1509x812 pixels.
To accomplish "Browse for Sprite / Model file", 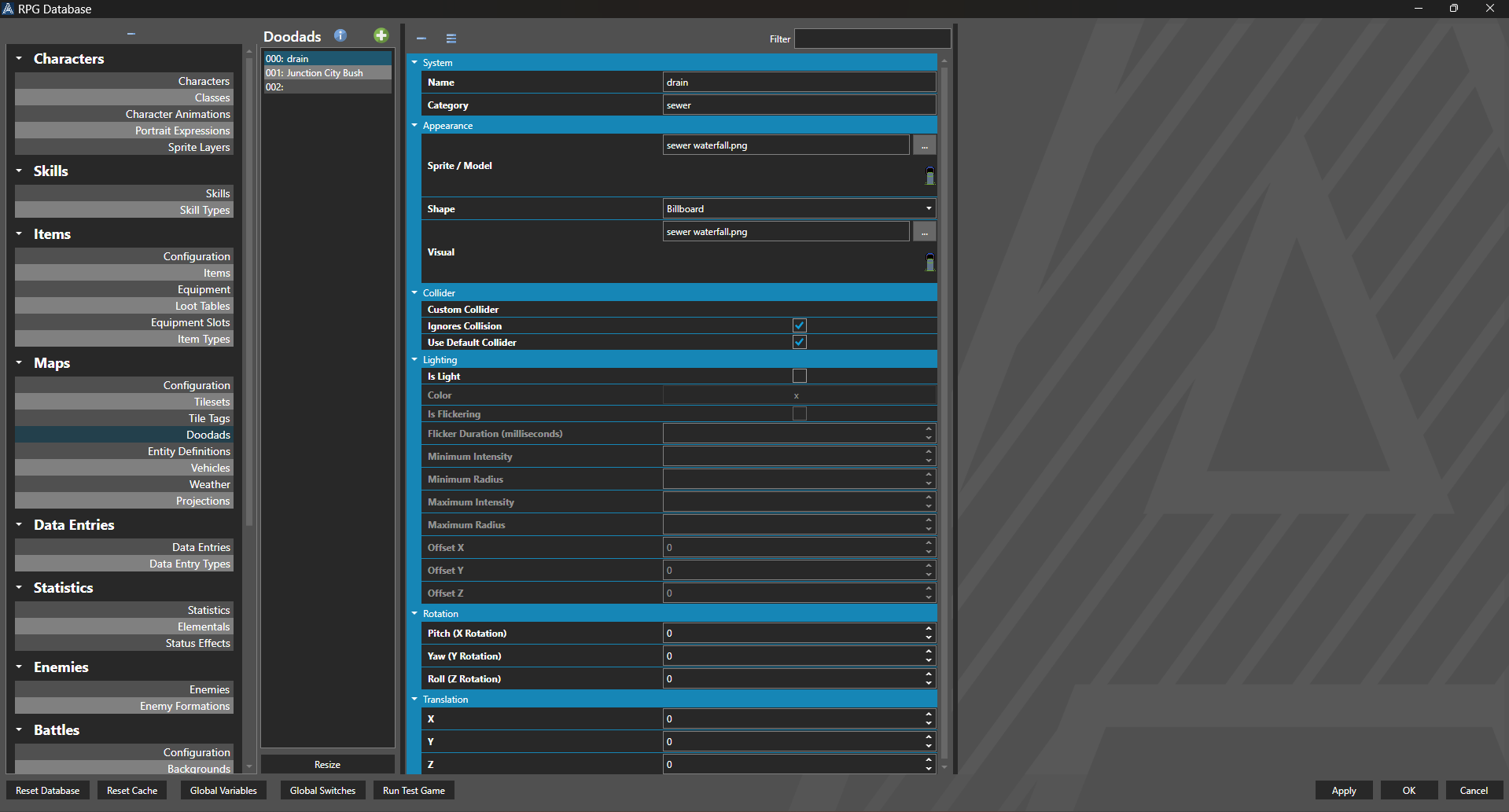I will click(x=924, y=145).
